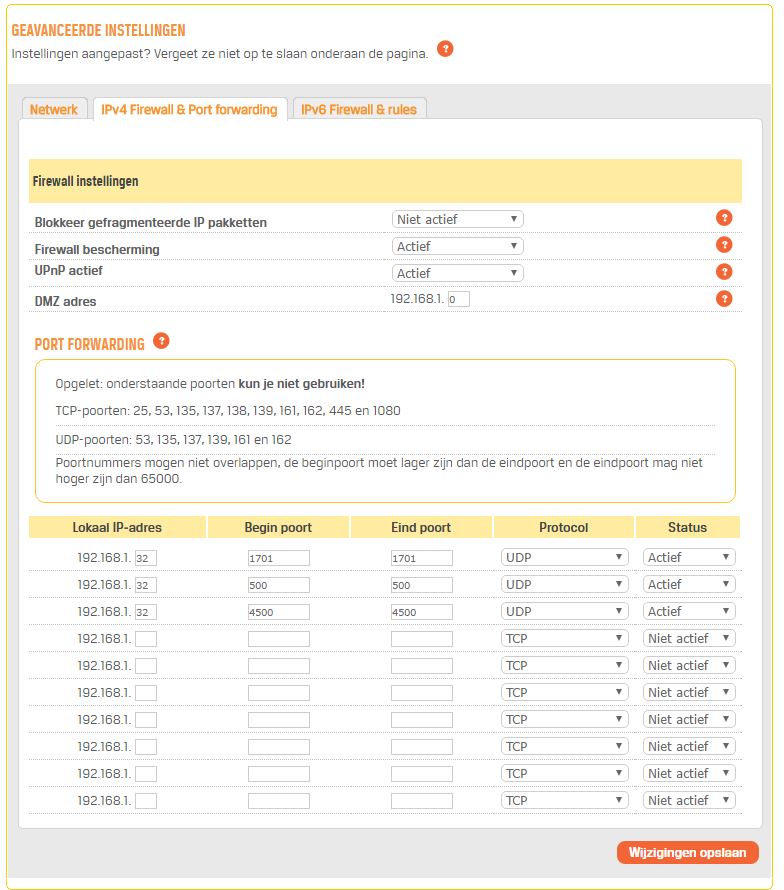The width and height of the screenshot is (784, 890).
Task: Switch to IPv6 Firewall & rules tab
Action: click(361, 110)
